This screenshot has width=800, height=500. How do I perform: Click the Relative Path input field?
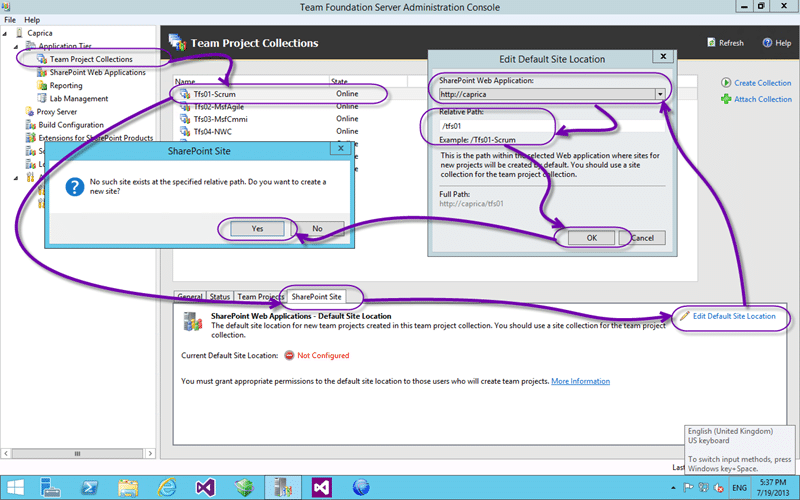coord(552,126)
